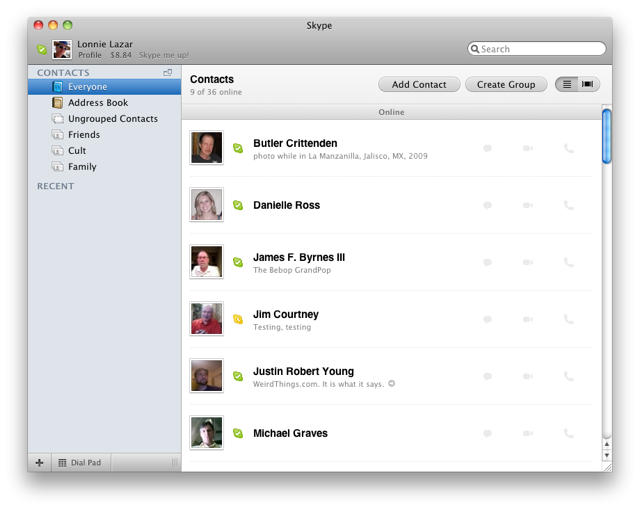Voice call Michael Graves
Screen dimensions: 640x510
pos(569,433)
